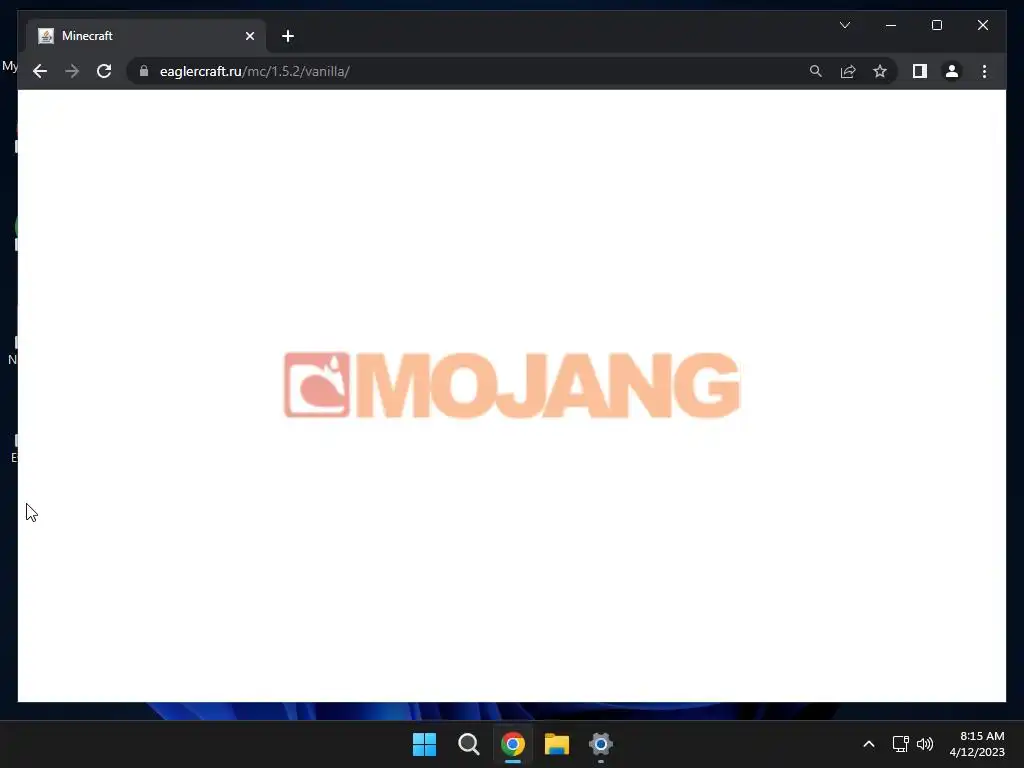Open File Explorer from taskbar
1024x768 pixels.
point(557,744)
